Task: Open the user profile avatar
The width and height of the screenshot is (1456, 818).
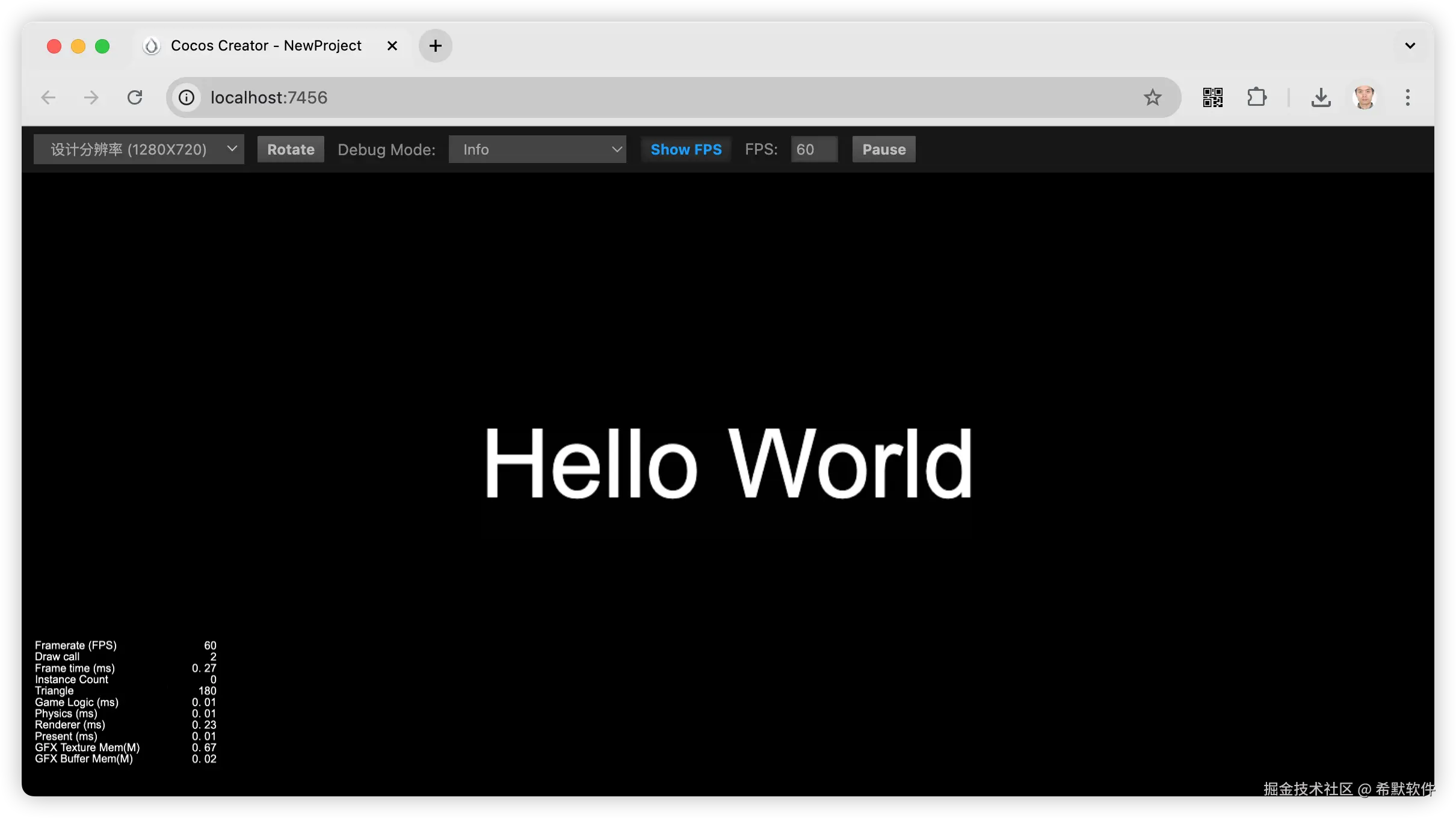Action: 1364,97
